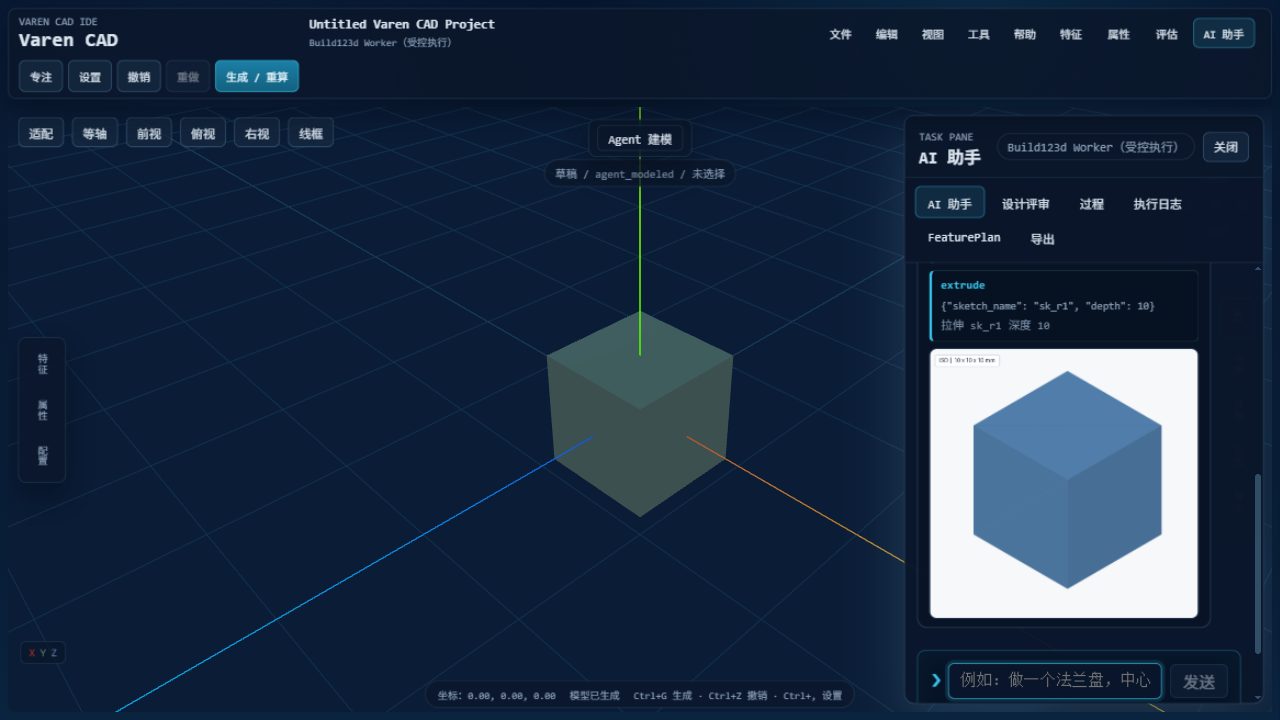Viewport: 1280px width, 720px height.
Task: Open the blue cube preview thumbnail
Action: tap(1064, 483)
